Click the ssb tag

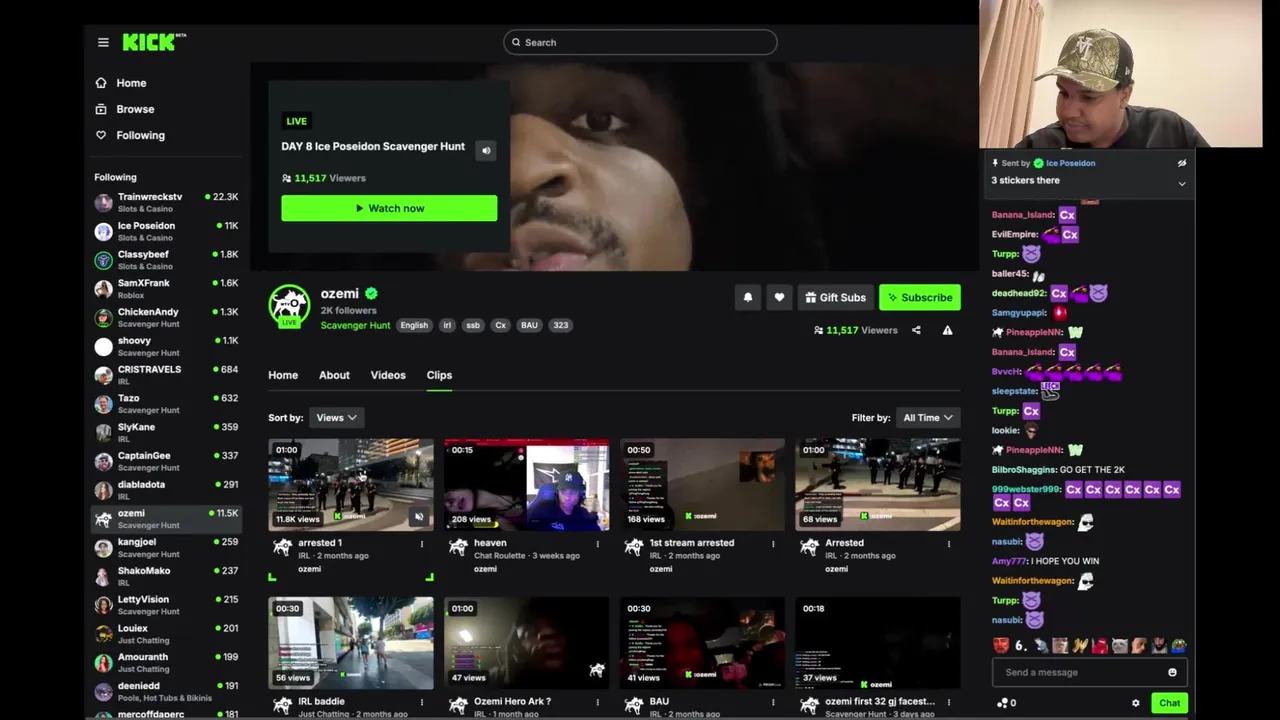(x=473, y=325)
